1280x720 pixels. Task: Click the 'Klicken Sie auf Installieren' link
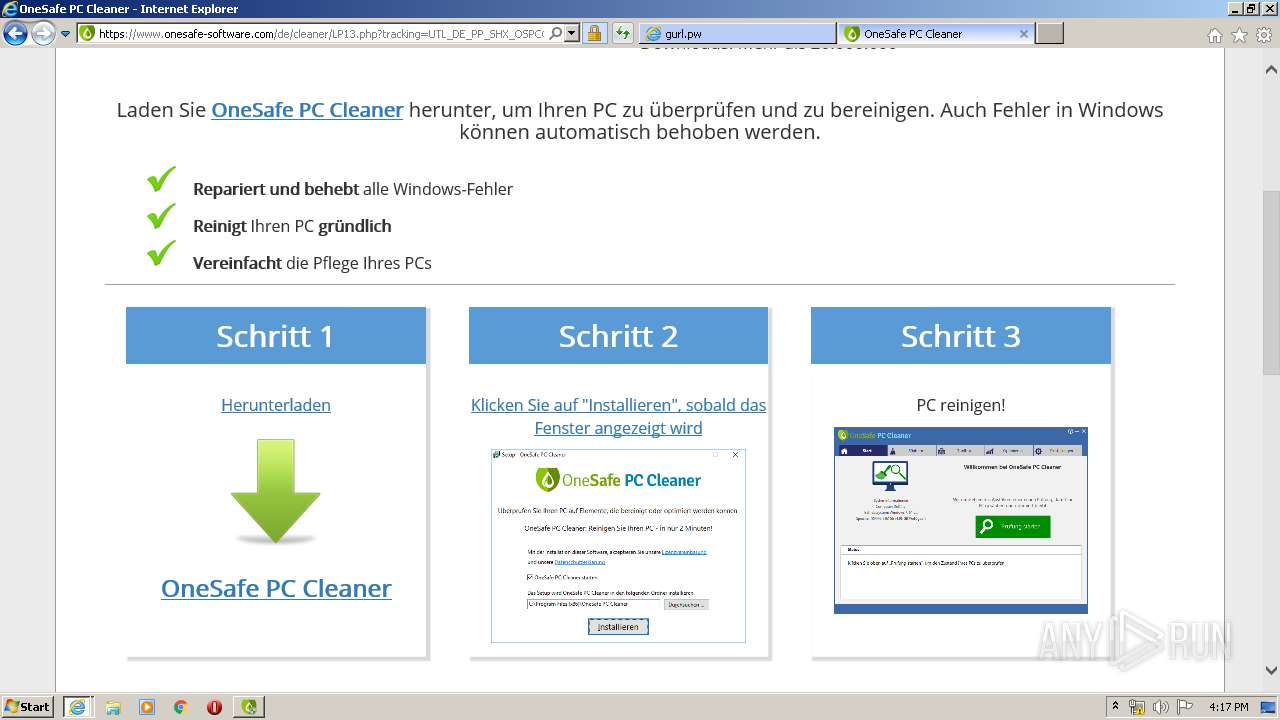[x=618, y=416]
